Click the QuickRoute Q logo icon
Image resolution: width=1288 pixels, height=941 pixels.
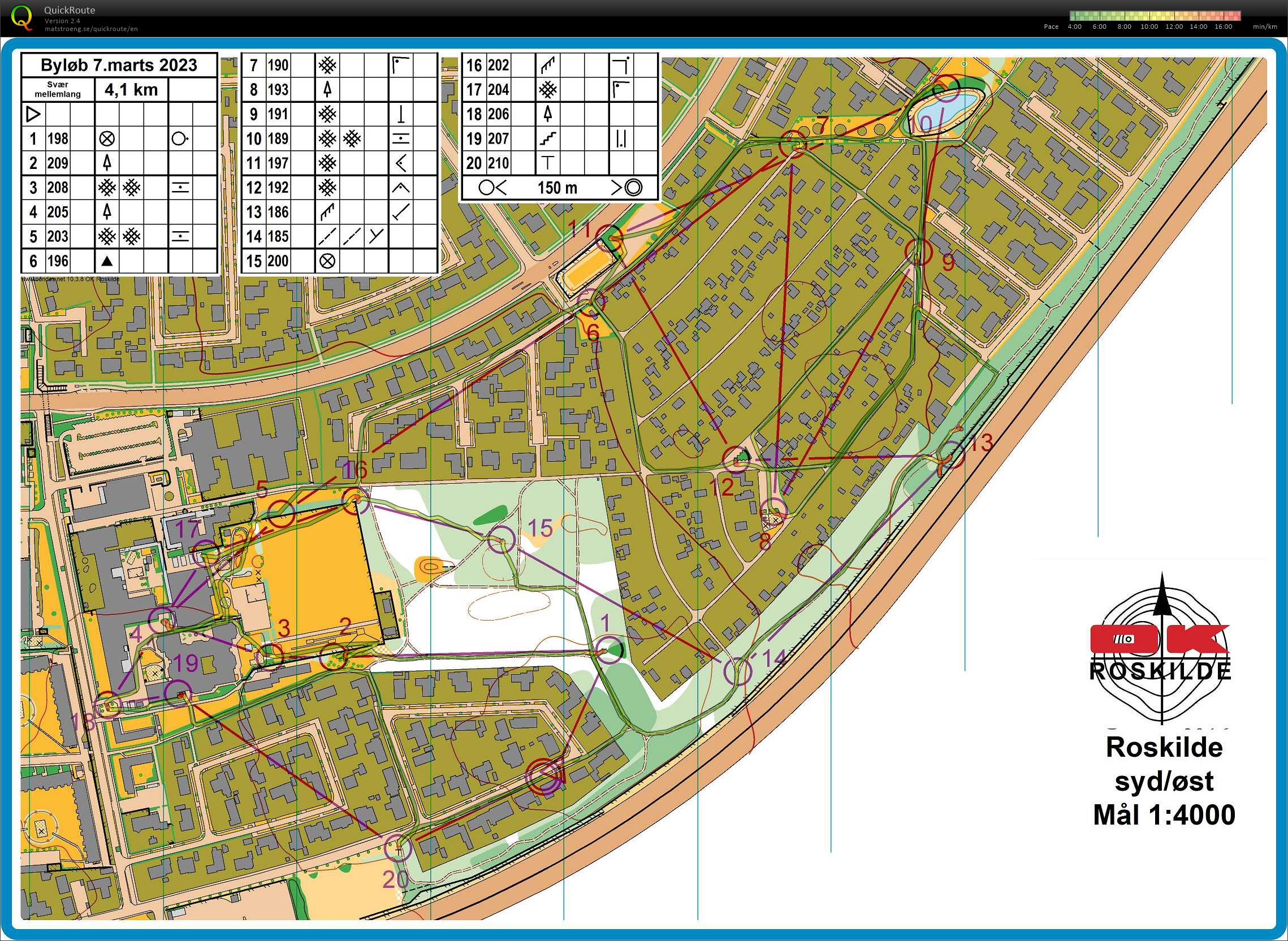tap(21, 16)
